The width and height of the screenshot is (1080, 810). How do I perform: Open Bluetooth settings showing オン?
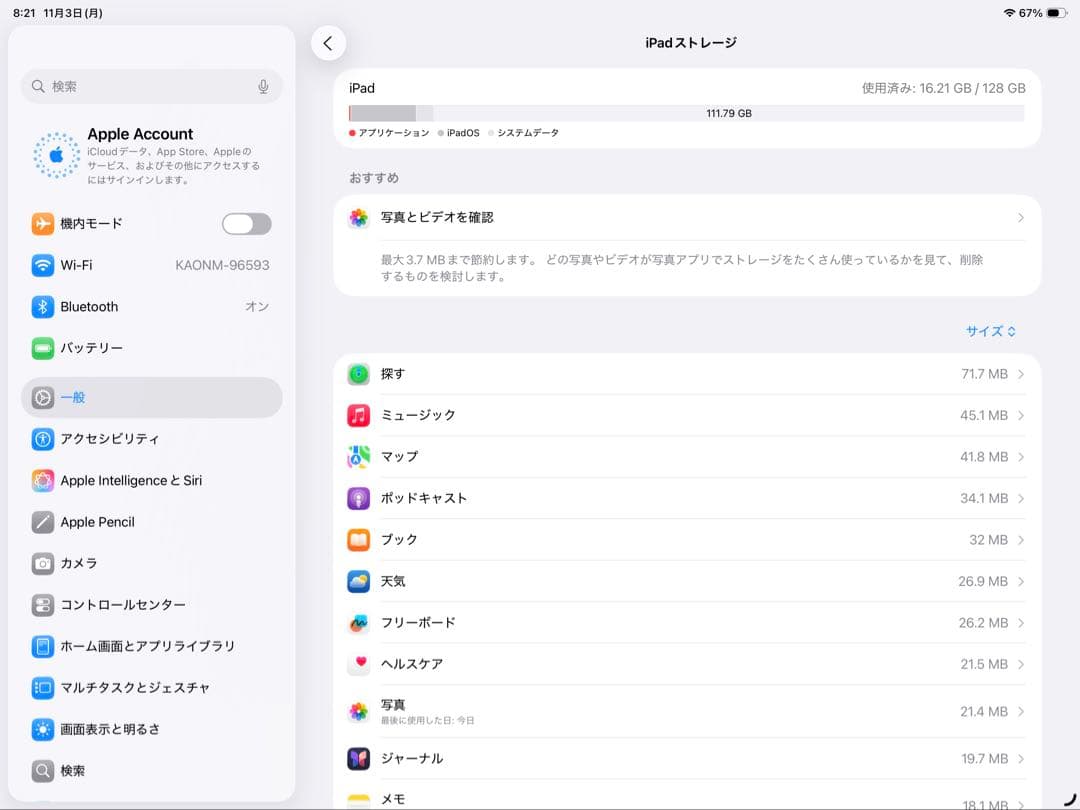(x=150, y=306)
